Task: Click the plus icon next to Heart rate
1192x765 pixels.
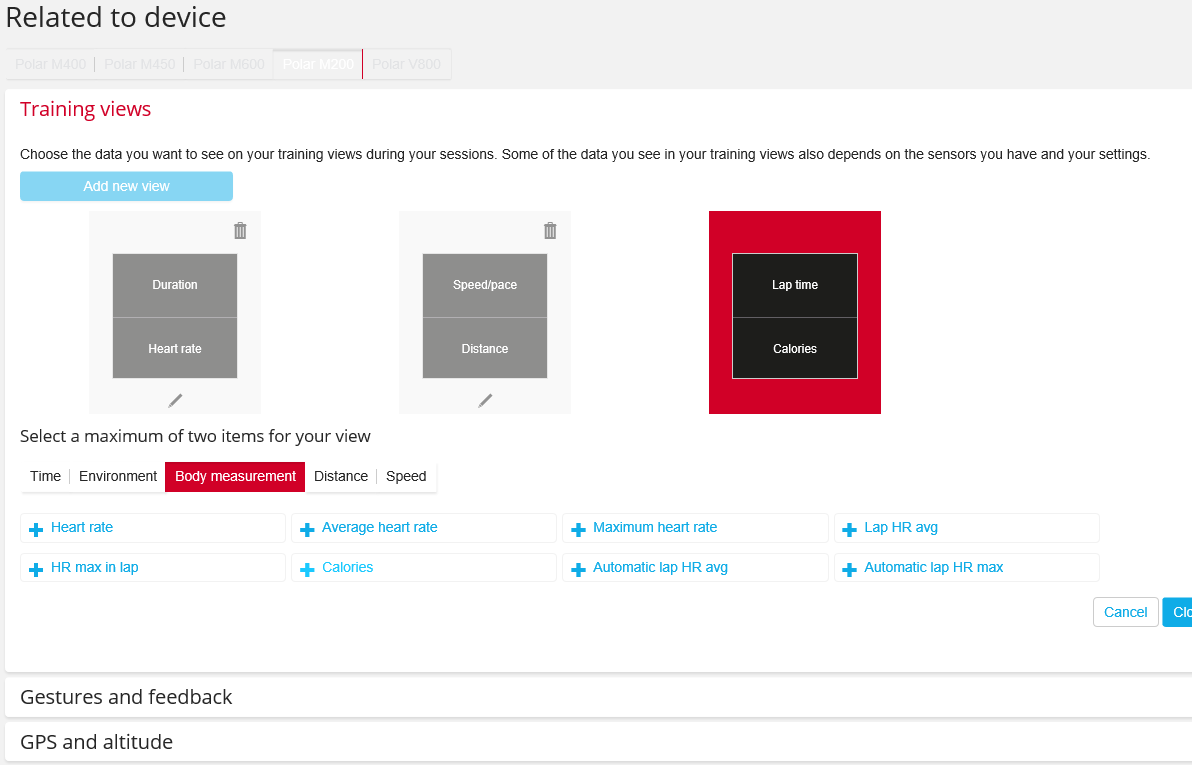Action: tap(35, 527)
